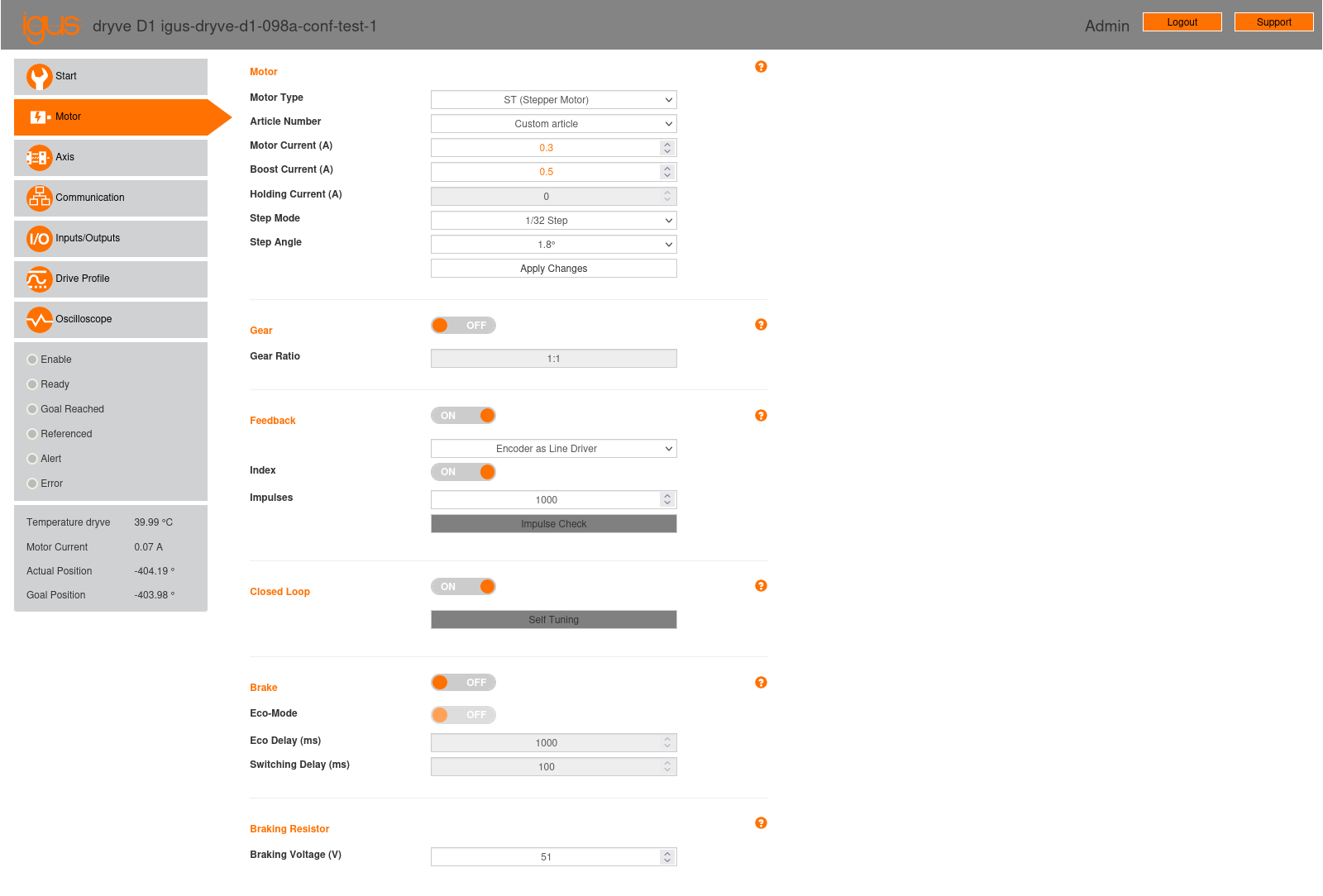Image resolution: width=1323 pixels, height=896 pixels.
Task: Switch on the Brake toggle
Action: (463, 683)
